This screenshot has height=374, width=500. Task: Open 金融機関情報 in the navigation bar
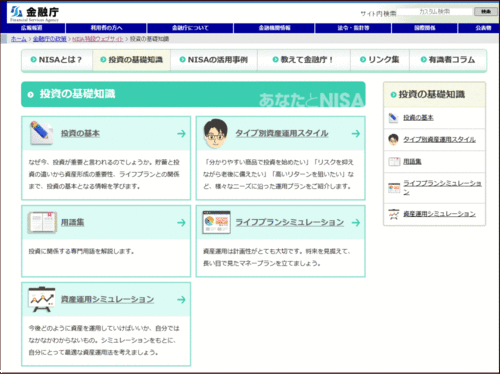tap(274, 28)
